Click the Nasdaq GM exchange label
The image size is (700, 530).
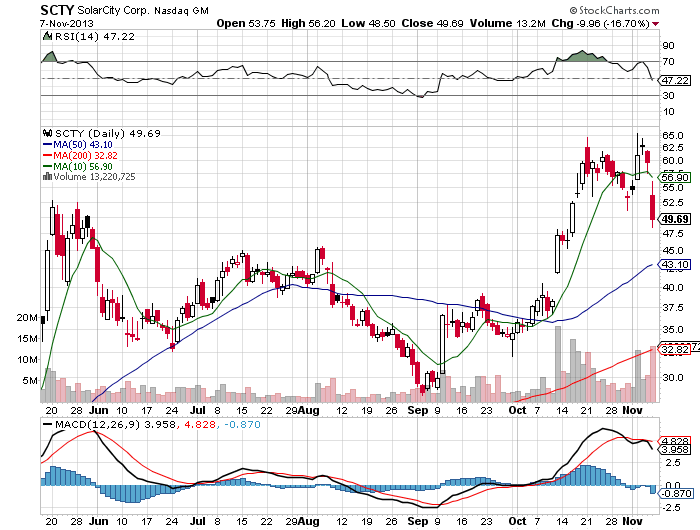point(181,10)
